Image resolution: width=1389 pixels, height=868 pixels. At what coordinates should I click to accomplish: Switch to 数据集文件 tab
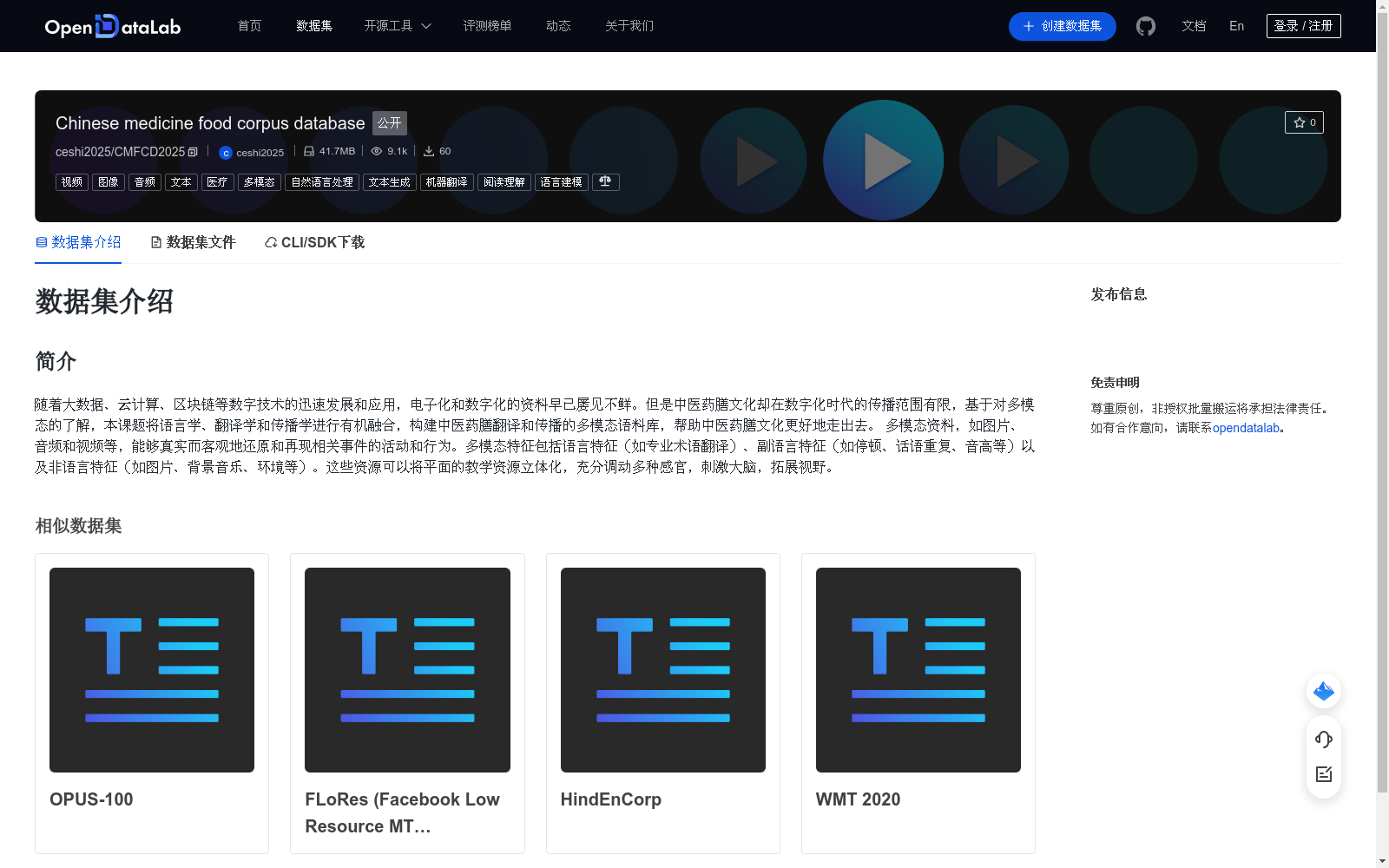tap(193, 242)
